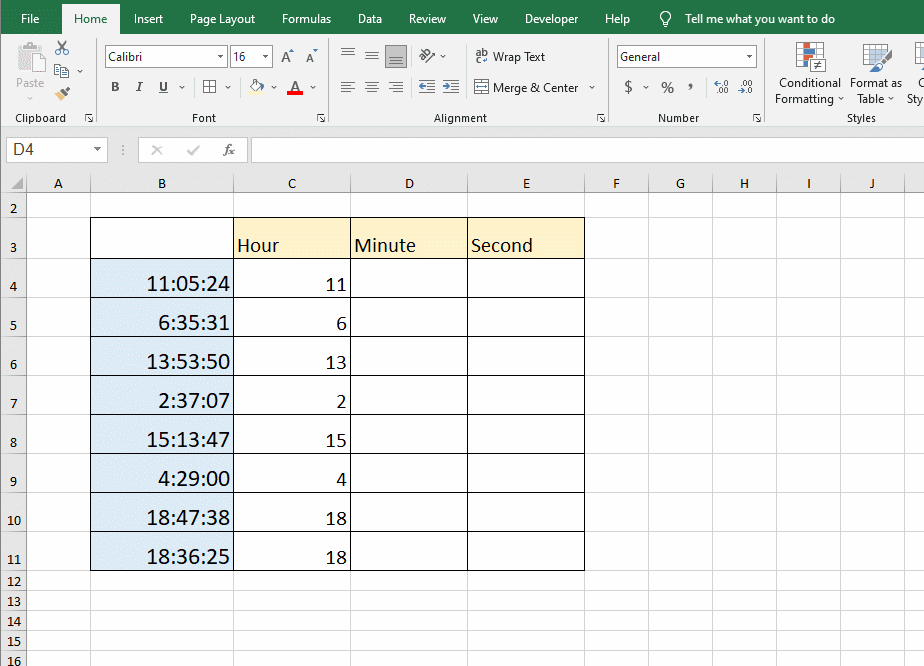Click the Increase Decimal icon
This screenshot has width=924, height=666.
[x=720, y=87]
